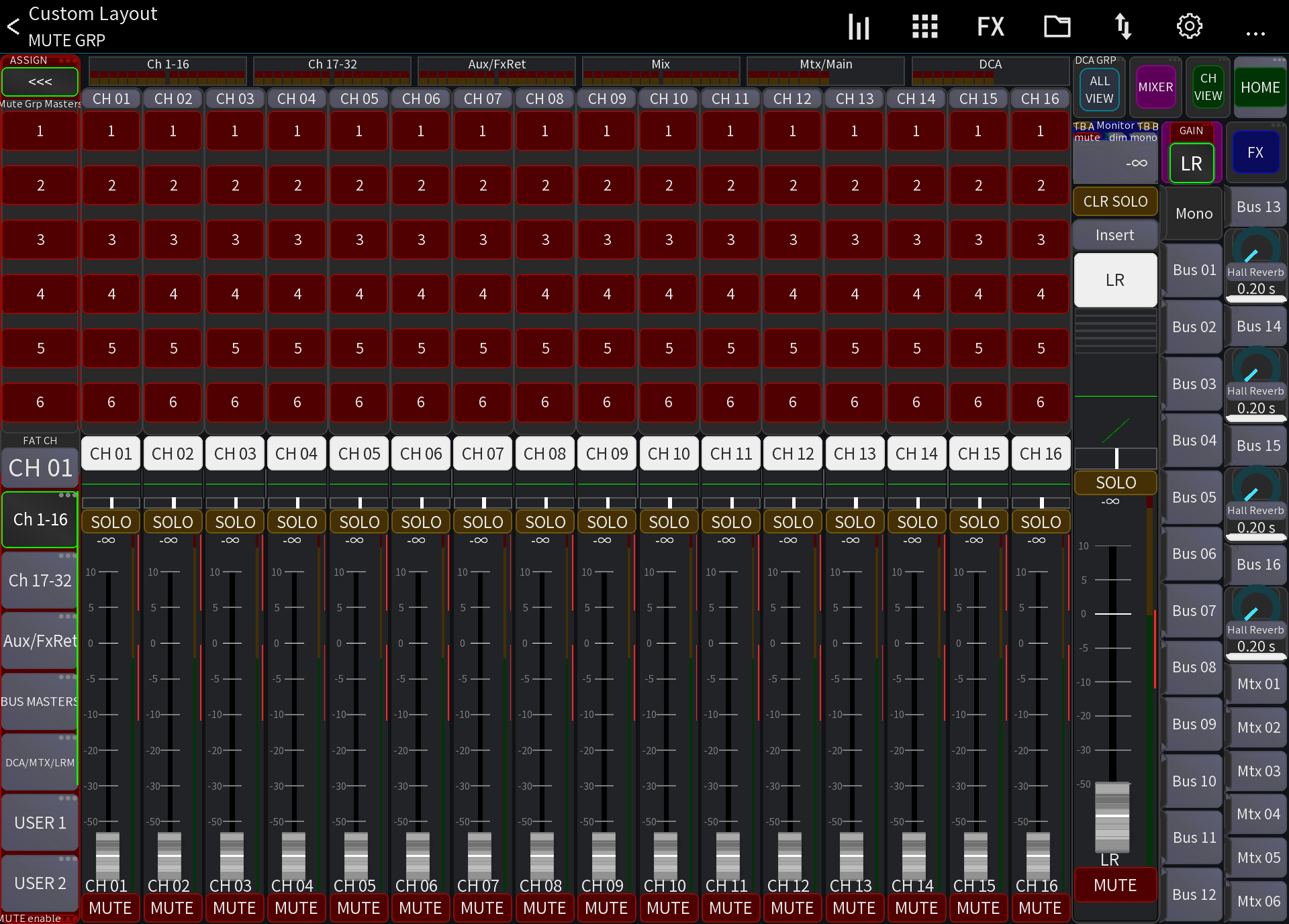Select the Mtx/Main meter bank tab

(x=826, y=70)
